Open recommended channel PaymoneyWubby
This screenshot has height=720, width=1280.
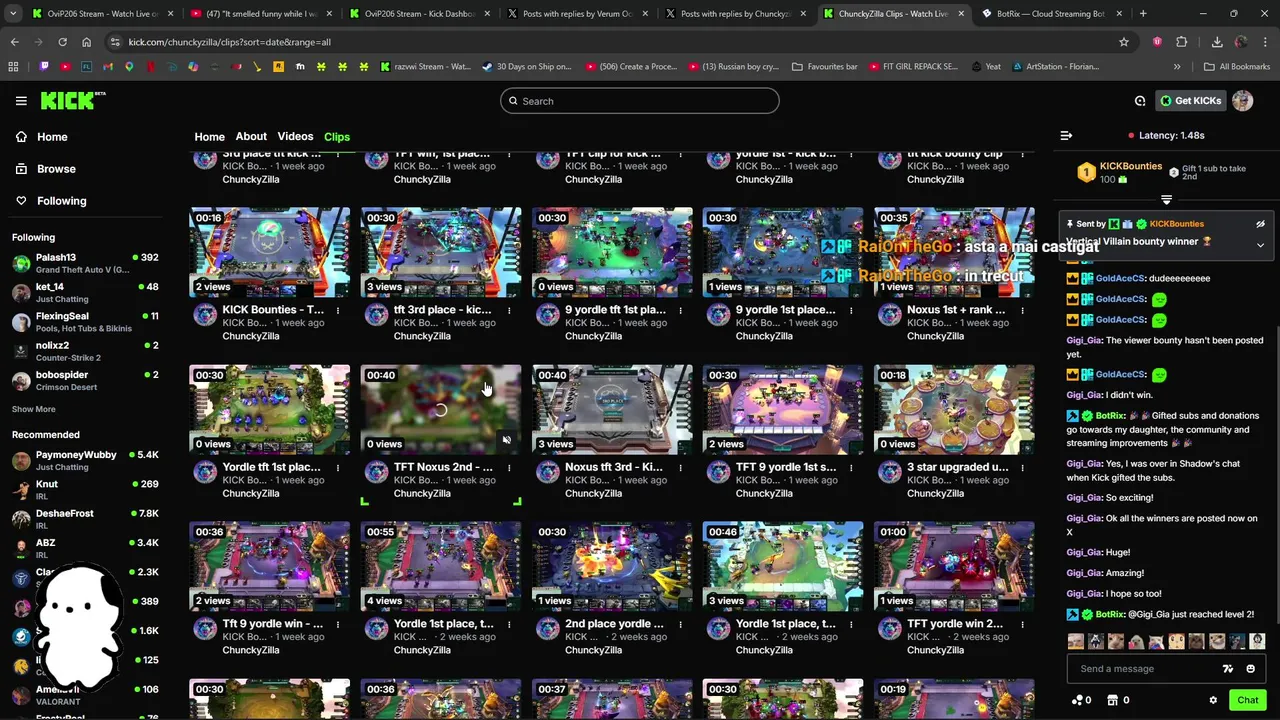(x=86, y=460)
